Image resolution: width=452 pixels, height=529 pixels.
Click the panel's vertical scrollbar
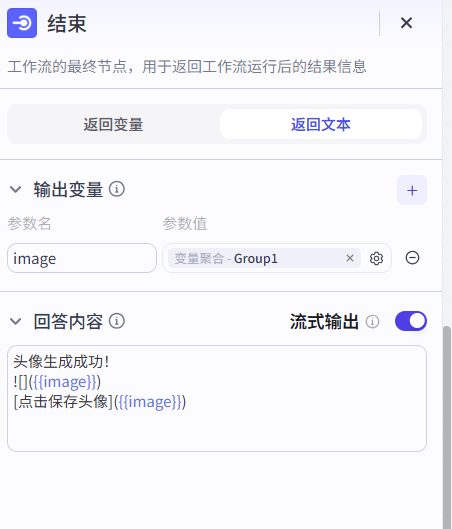click(x=447, y=425)
